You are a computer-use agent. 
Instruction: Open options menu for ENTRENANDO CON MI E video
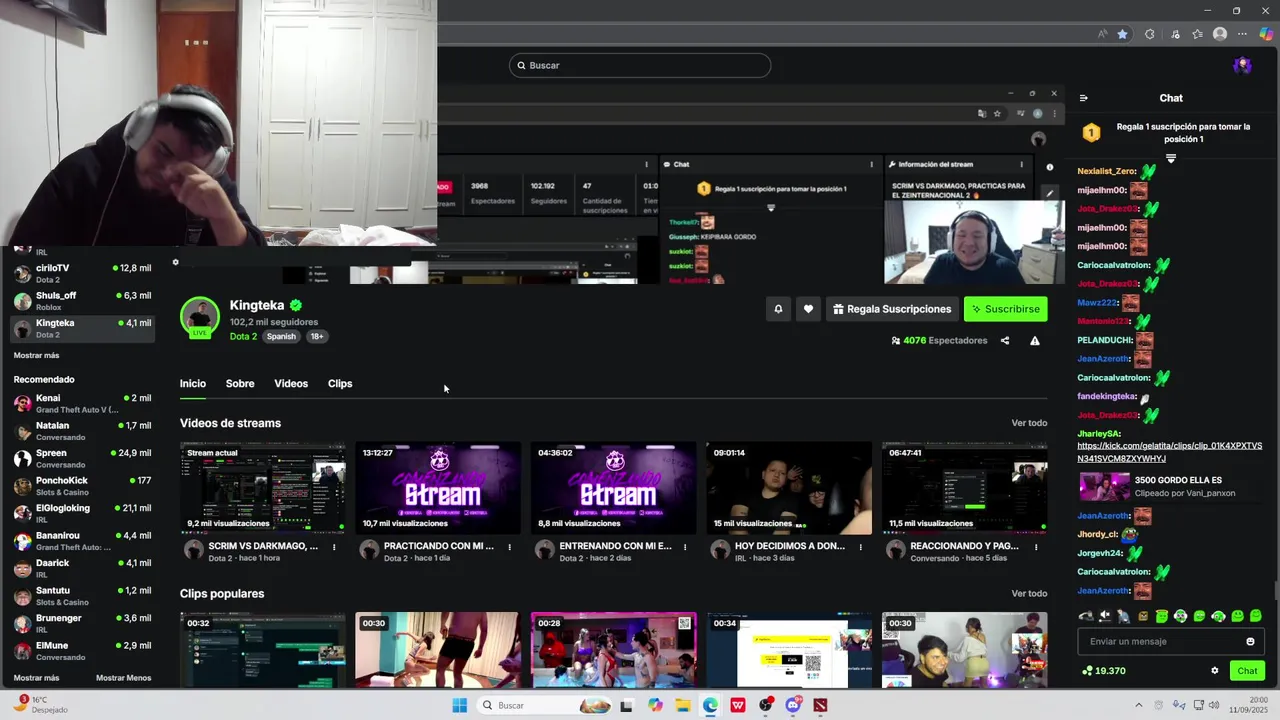[x=685, y=547]
